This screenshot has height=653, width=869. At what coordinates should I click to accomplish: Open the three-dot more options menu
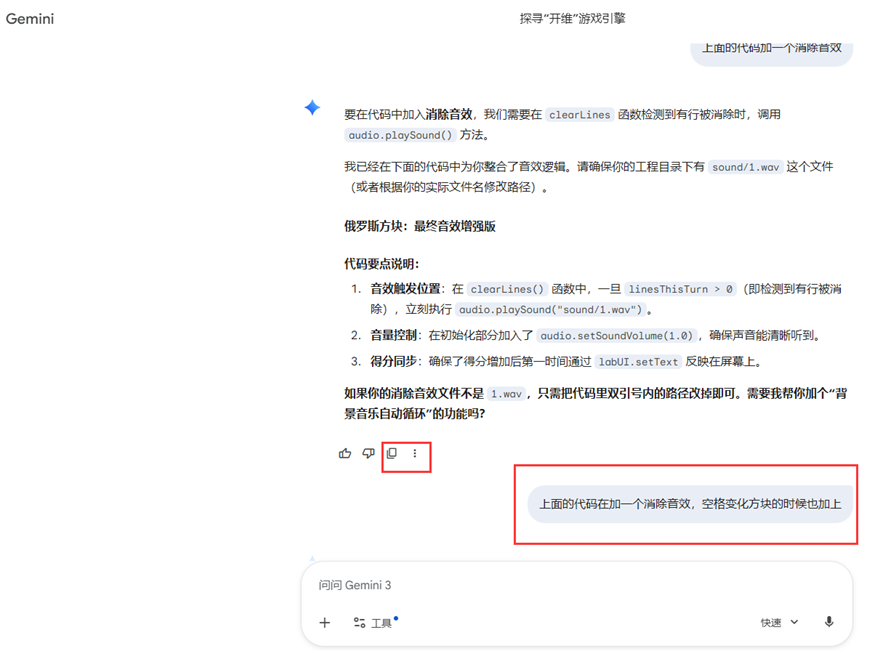click(x=415, y=453)
